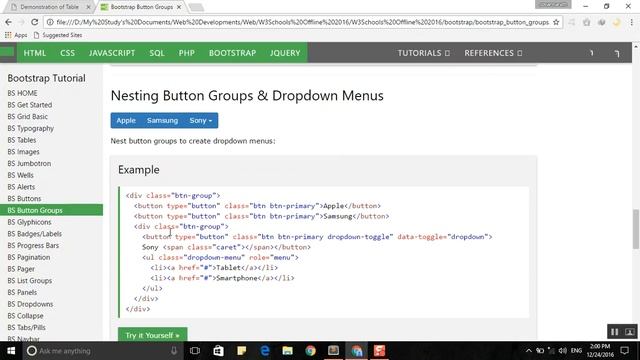Click the last icon on the dark navbar

pyautogui.click(x=617, y=53)
